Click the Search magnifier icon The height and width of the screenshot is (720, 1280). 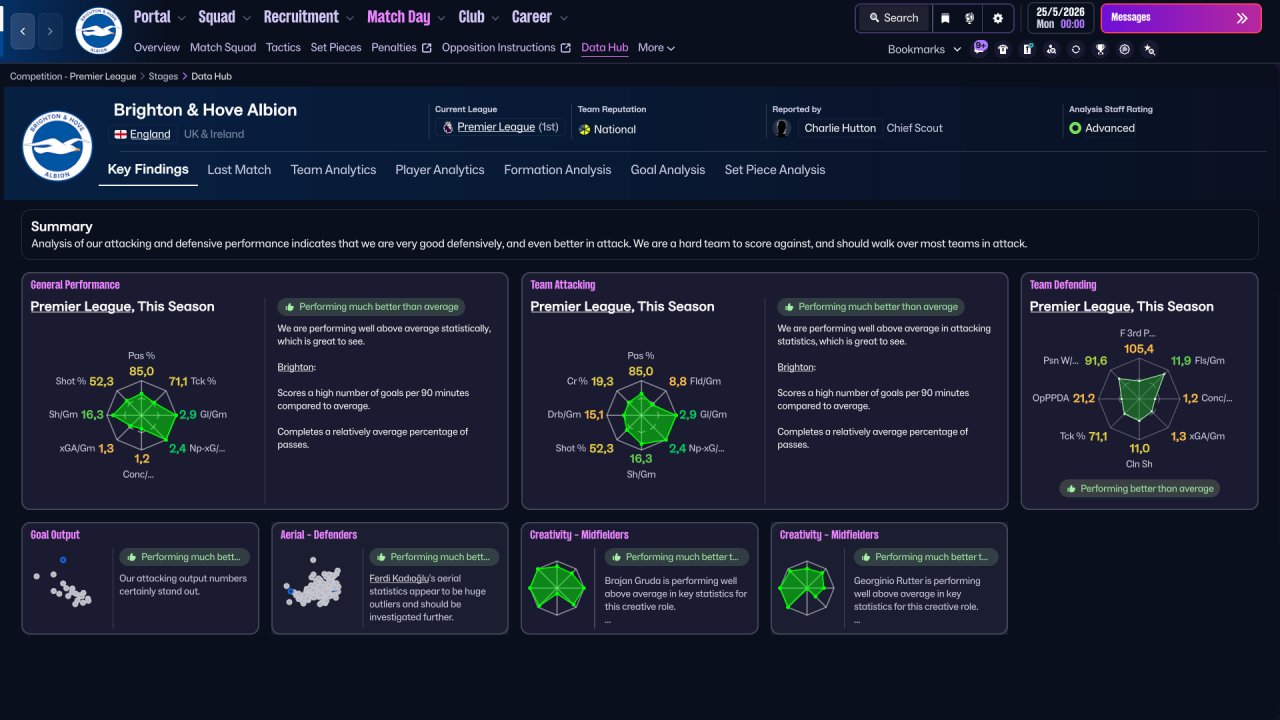[875, 18]
